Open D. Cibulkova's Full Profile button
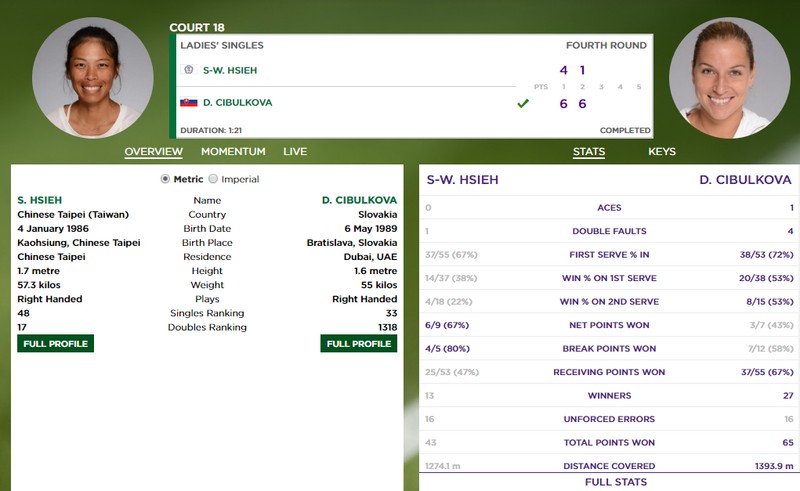The height and width of the screenshot is (491, 800). (x=359, y=343)
